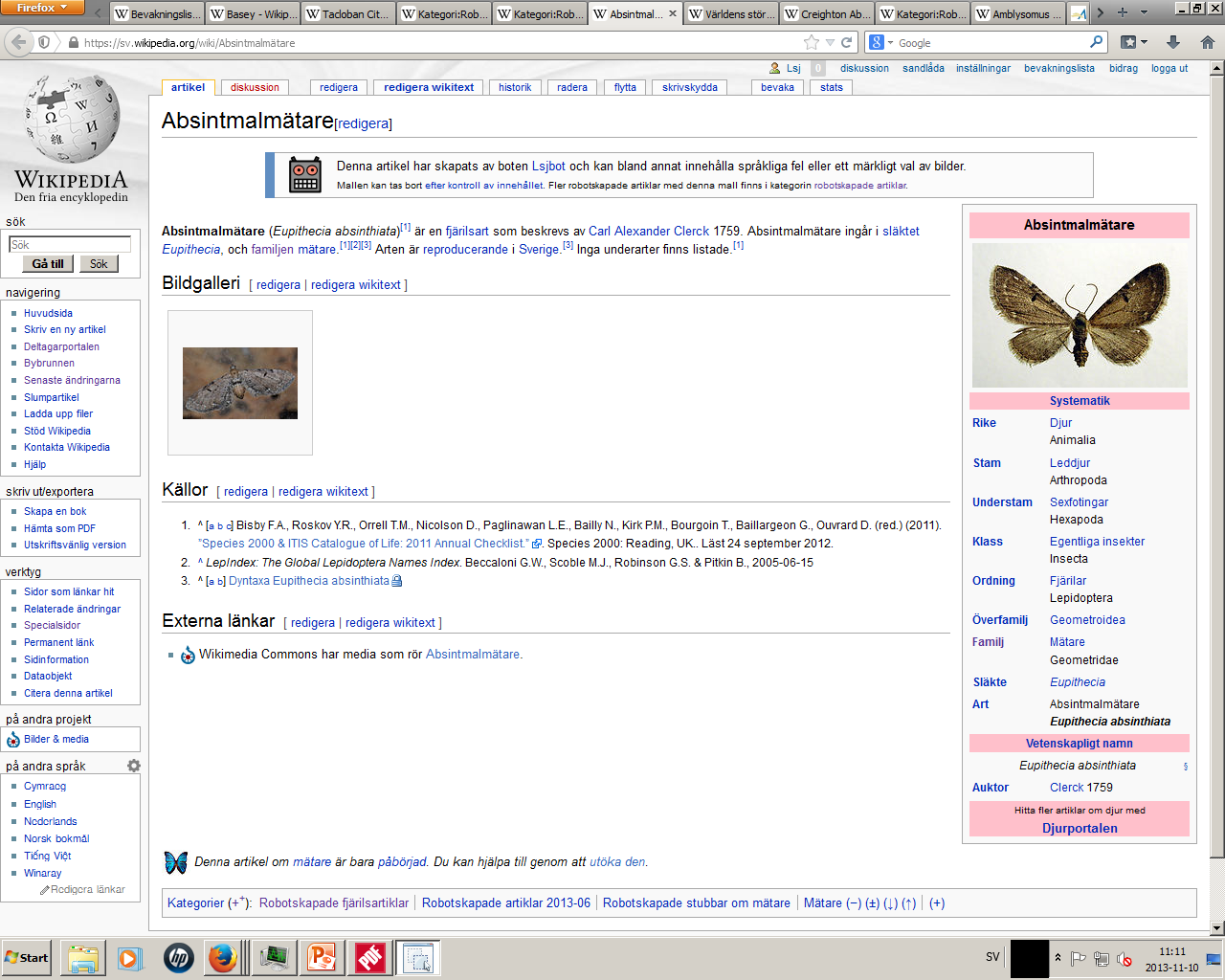Follow the 'Lsjbot' link

click(x=548, y=166)
